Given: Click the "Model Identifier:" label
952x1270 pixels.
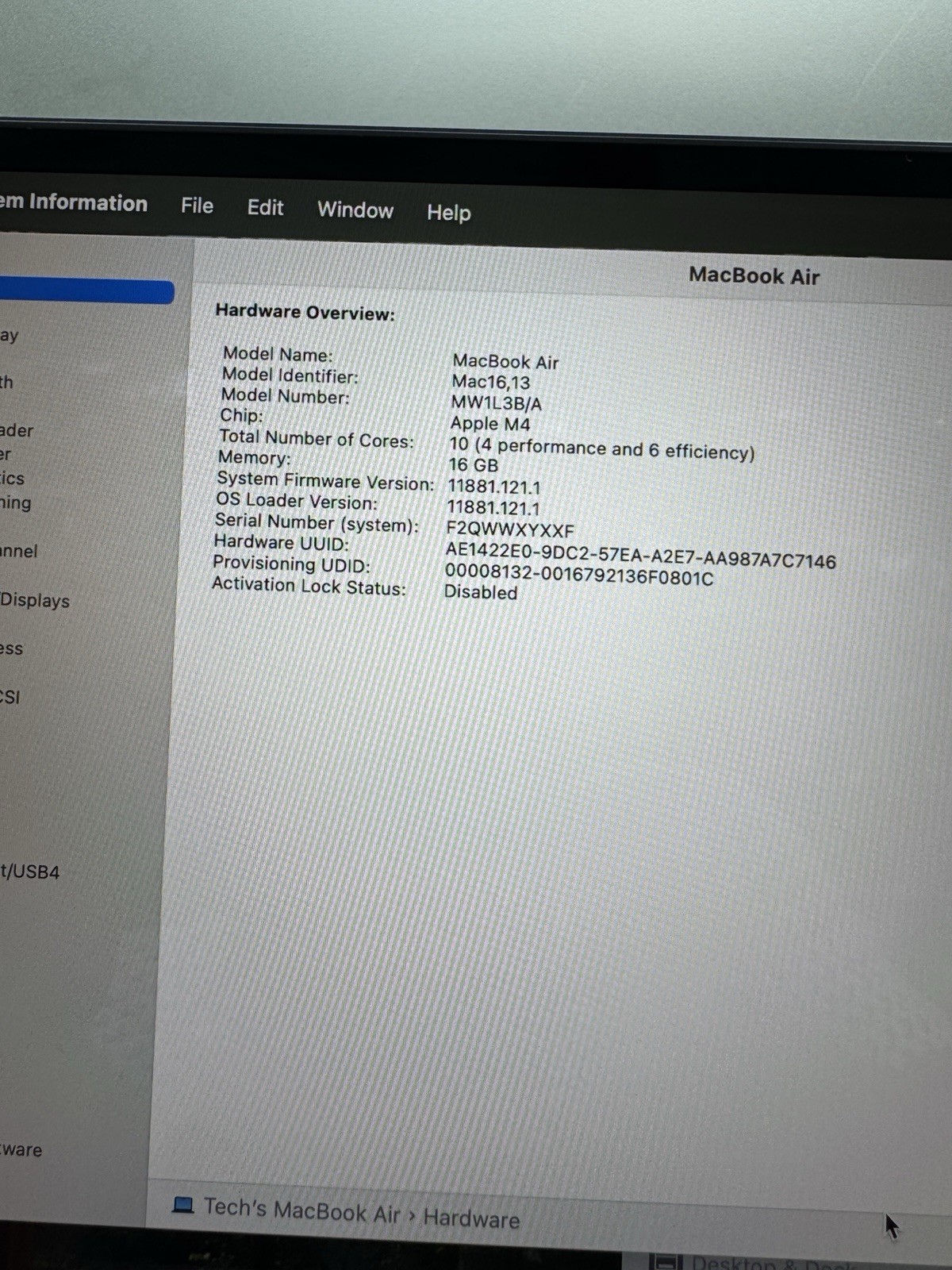Looking at the screenshot, I should [x=290, y=375].
